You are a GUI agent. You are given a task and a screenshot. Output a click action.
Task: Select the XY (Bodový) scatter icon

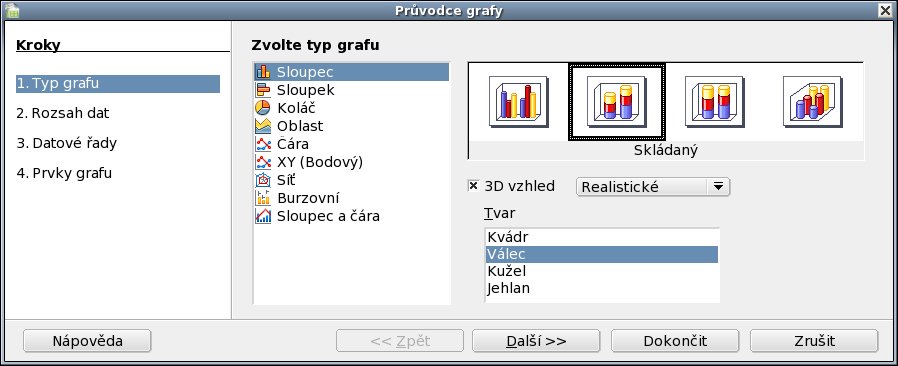(x=263, y=162)
